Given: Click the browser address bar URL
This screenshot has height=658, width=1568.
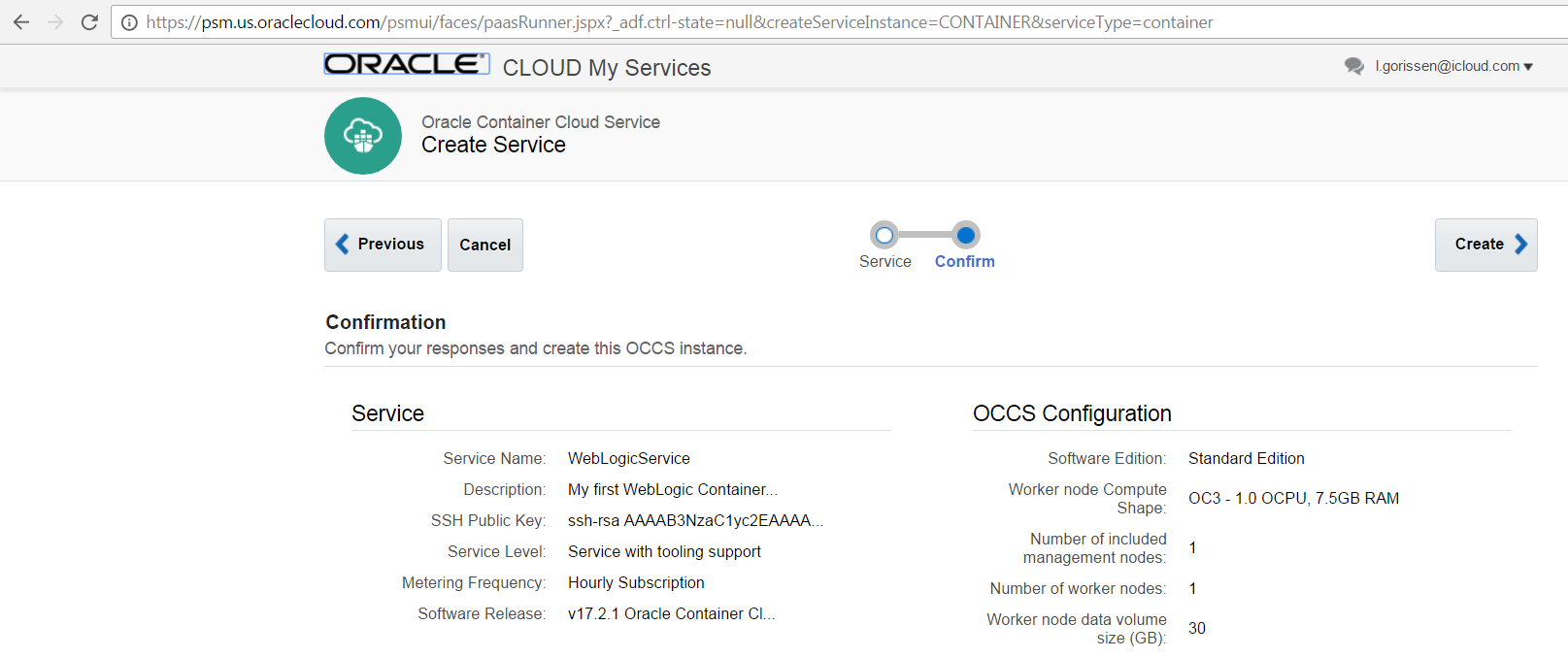Looking at the screenshot, I should tap(680, 22).
